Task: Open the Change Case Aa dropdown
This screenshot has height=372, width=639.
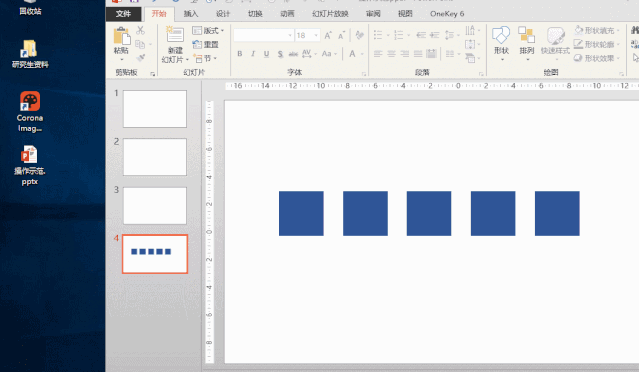Action: 329,53
